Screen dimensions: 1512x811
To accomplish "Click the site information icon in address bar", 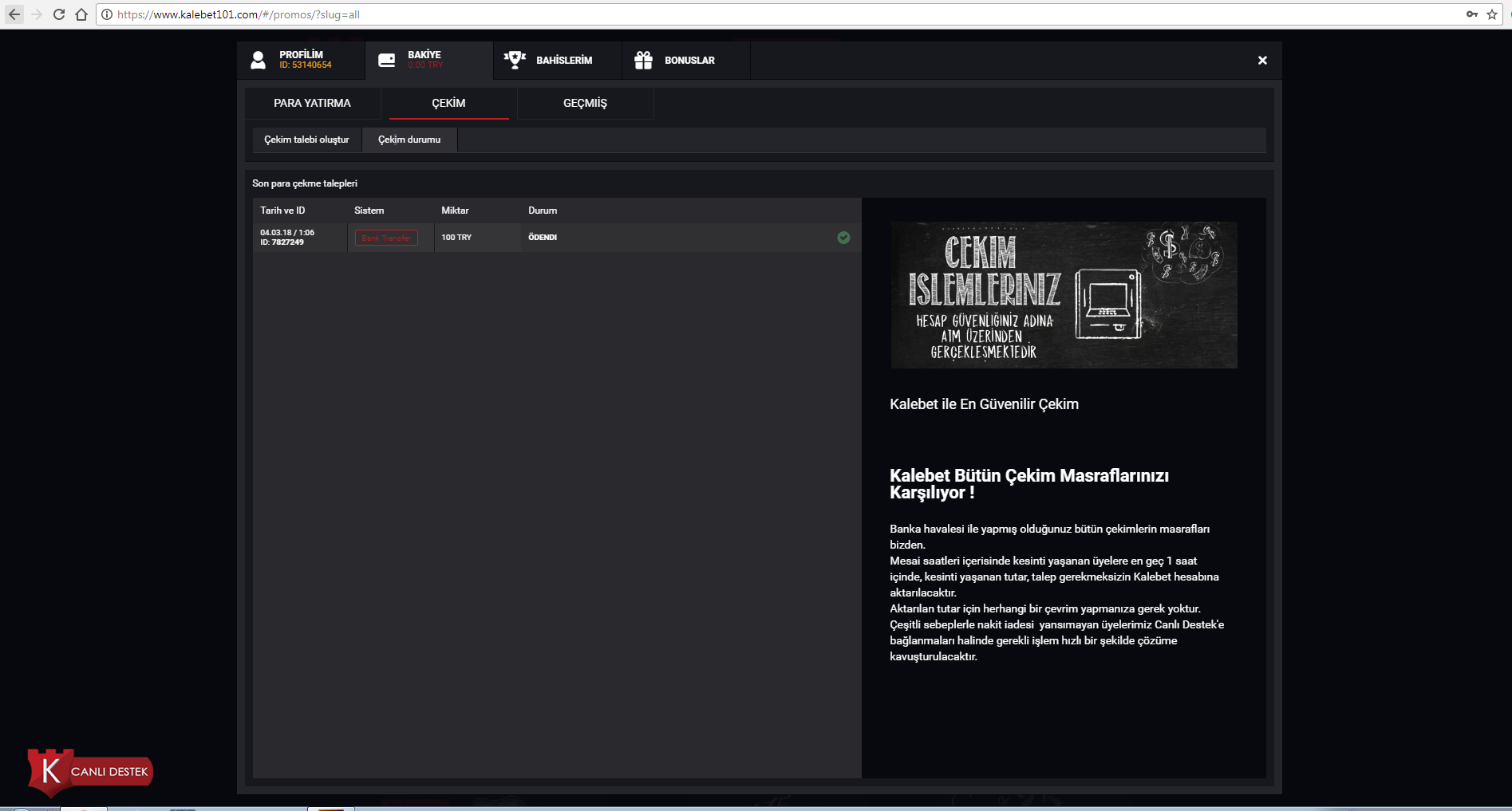I will pos(107,14).
